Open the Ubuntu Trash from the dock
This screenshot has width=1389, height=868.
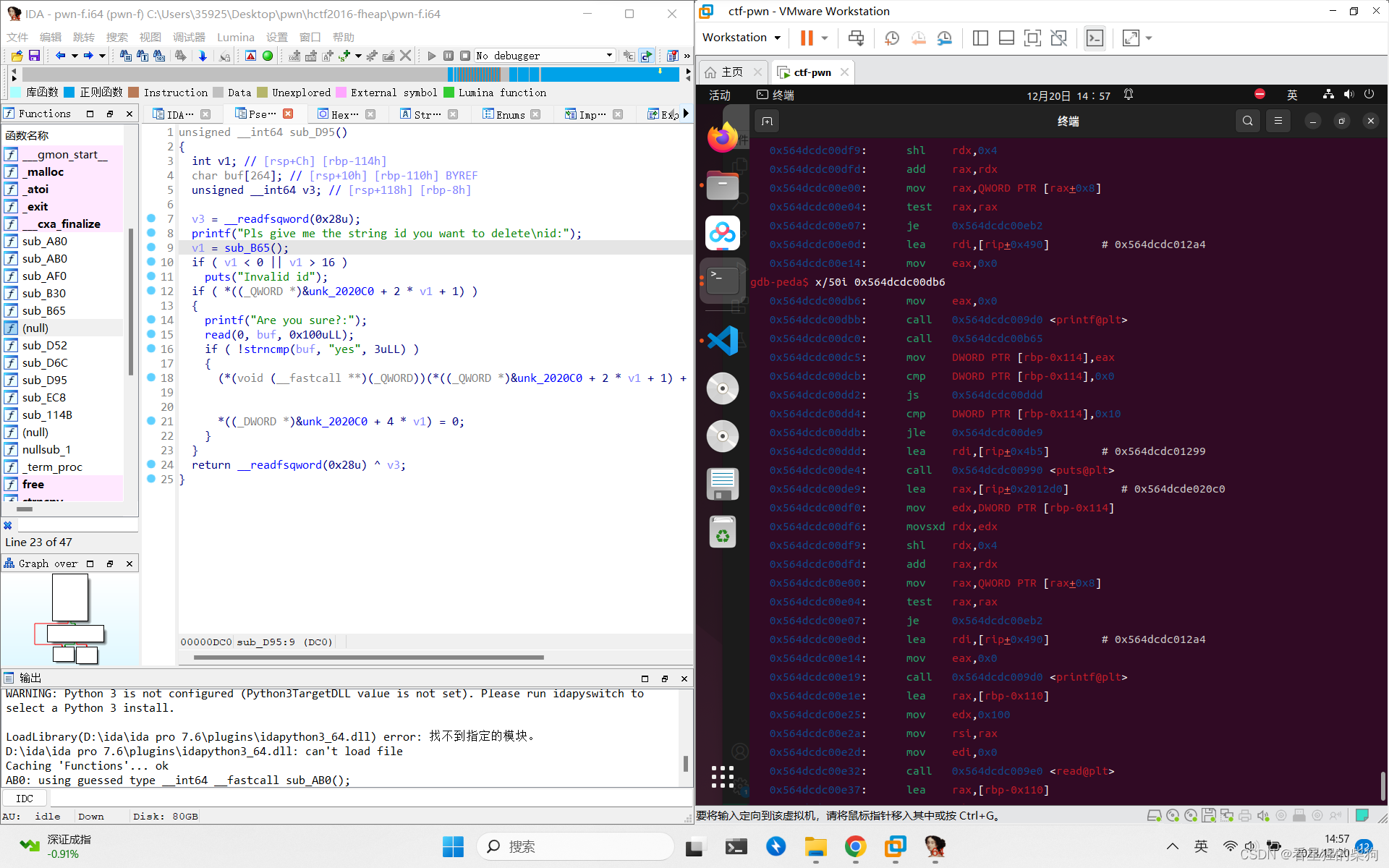[723, 532]
